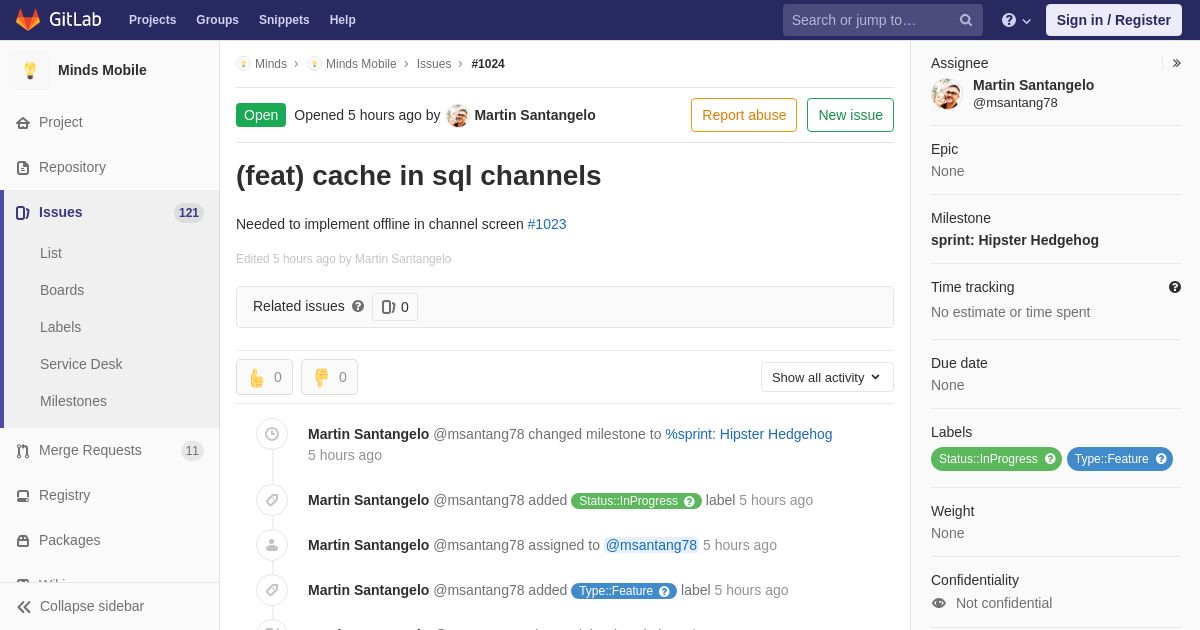Viewport: 1200px width, 630px height.
Task: Give a thumbs up reaction
Action: pyautogui.click(x=264, y=377)
